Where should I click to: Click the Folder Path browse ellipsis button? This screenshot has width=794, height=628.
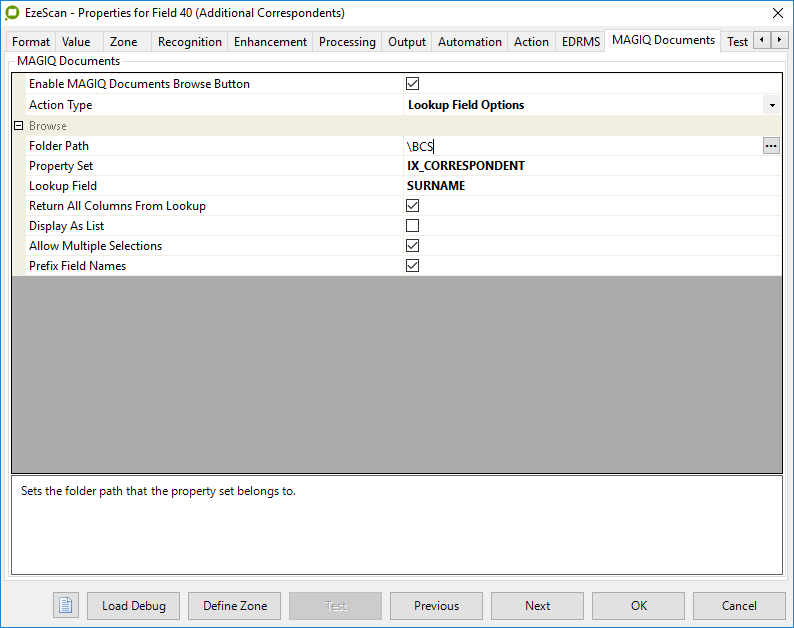coord(770,146)
